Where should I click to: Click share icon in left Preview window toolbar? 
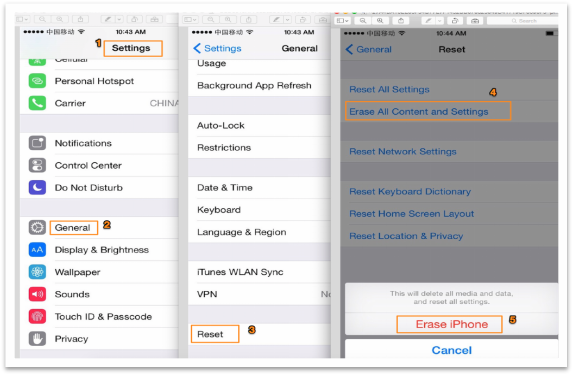80,19
